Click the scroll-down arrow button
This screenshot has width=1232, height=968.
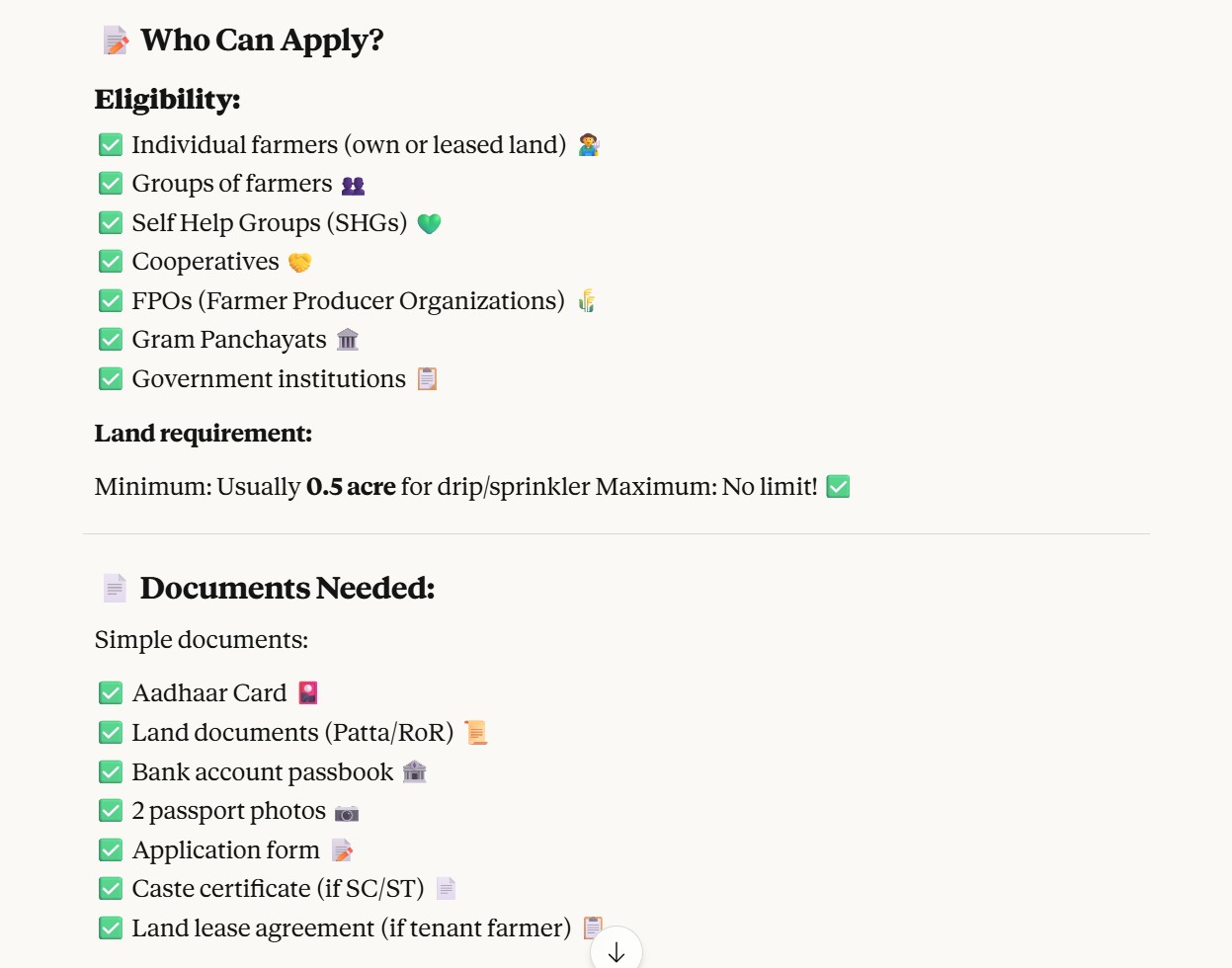(616, 951)
